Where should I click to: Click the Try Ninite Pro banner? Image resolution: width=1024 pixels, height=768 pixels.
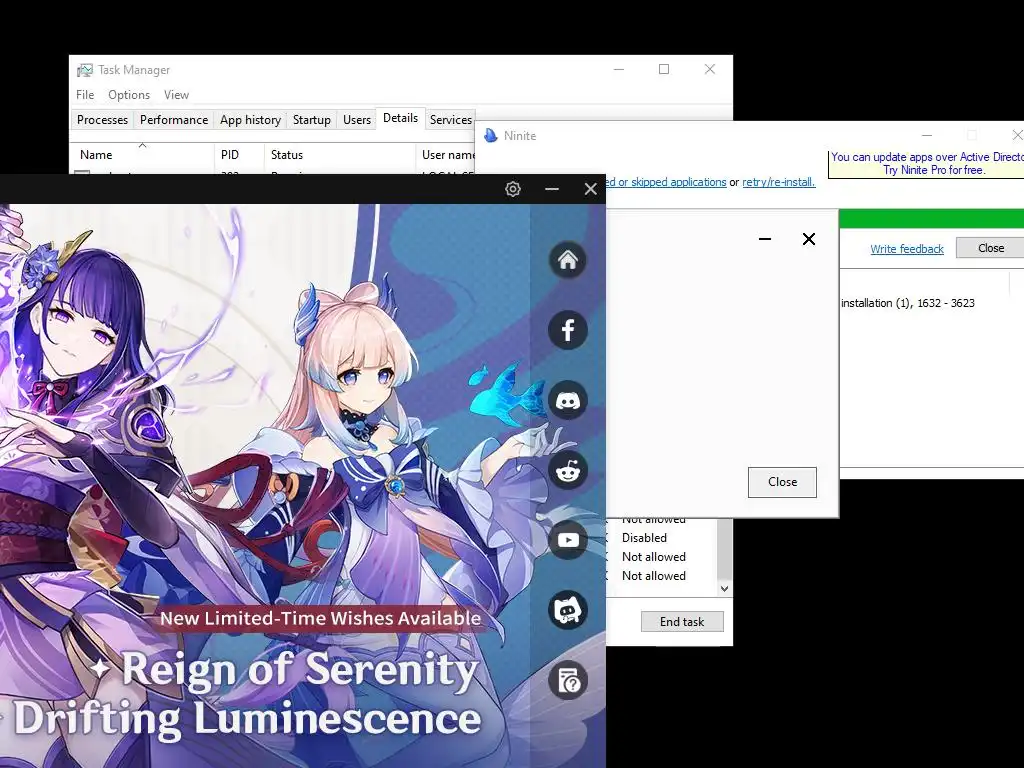tap(926, 164)
